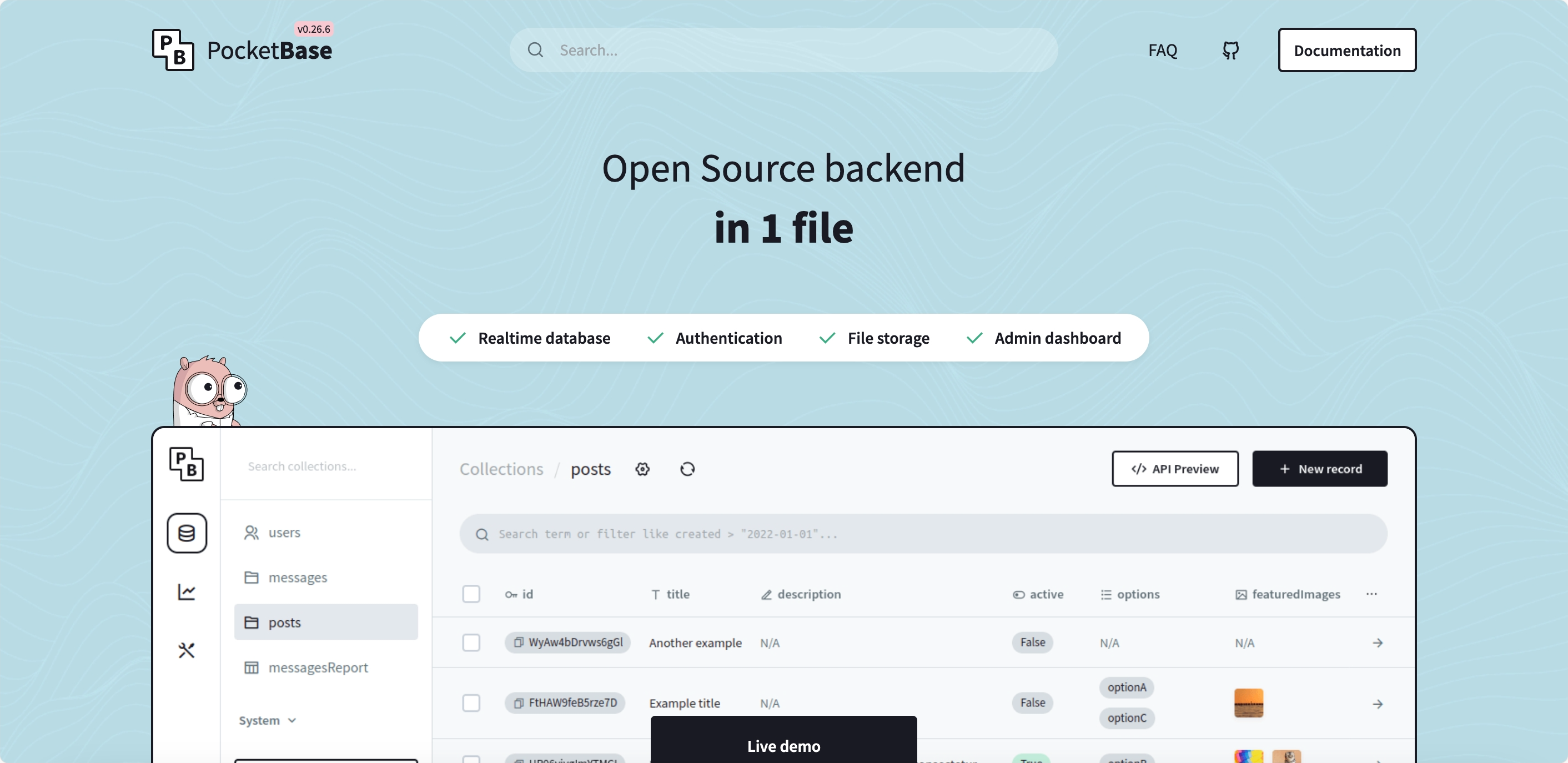This screenshot has height=763, width=1568.
Task: Check the Example title row checkbox
Action: click(471, 704)
